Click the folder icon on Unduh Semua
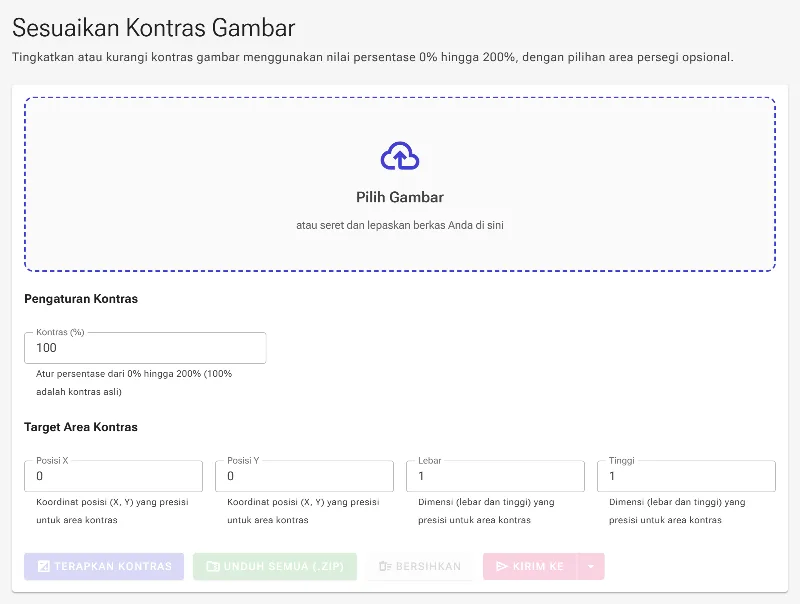 coord(213,566)
